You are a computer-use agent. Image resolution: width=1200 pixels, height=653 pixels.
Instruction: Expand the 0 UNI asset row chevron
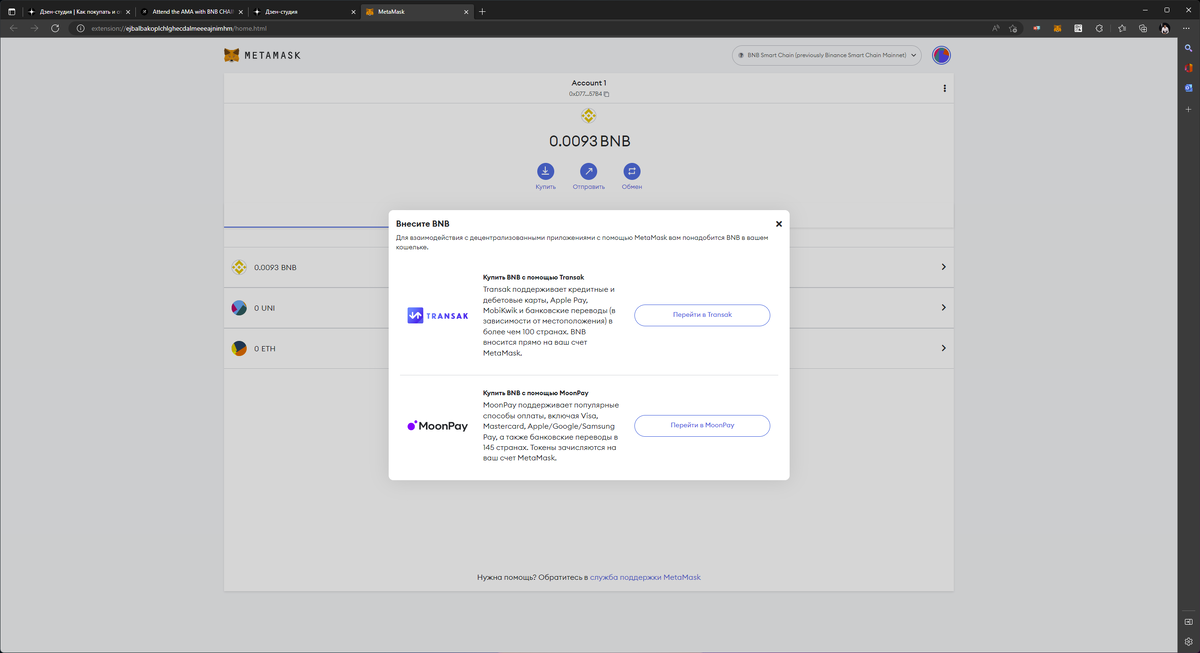click(943, 308)
